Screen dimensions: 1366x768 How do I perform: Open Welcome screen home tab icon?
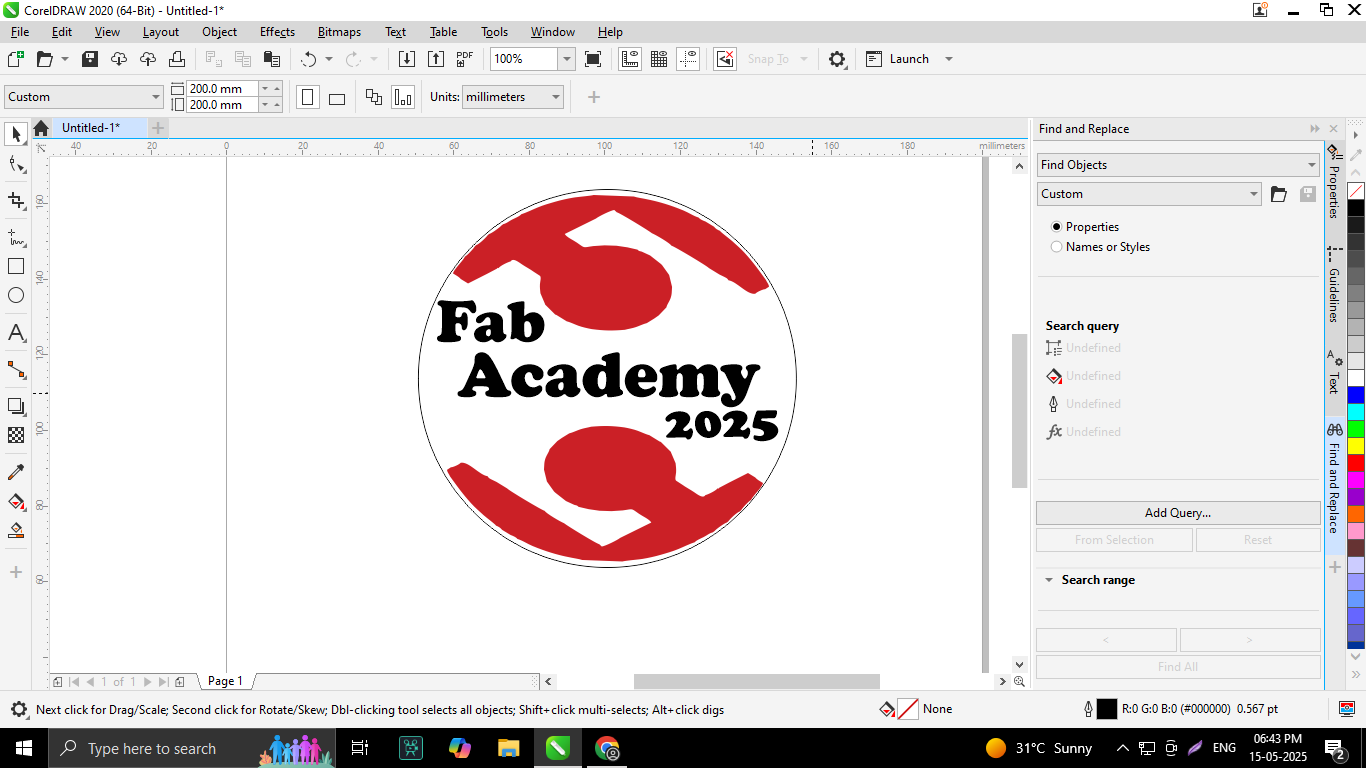pyautogui.click(x=41, y=128)
